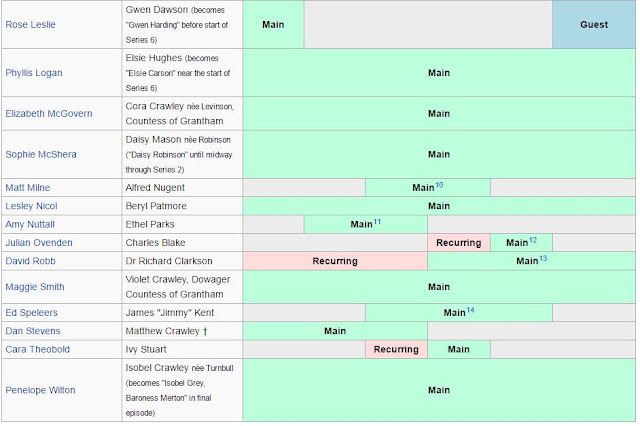Open the Phyllis Logan link
The image size is (640, 426).
(x=34, y=73)
